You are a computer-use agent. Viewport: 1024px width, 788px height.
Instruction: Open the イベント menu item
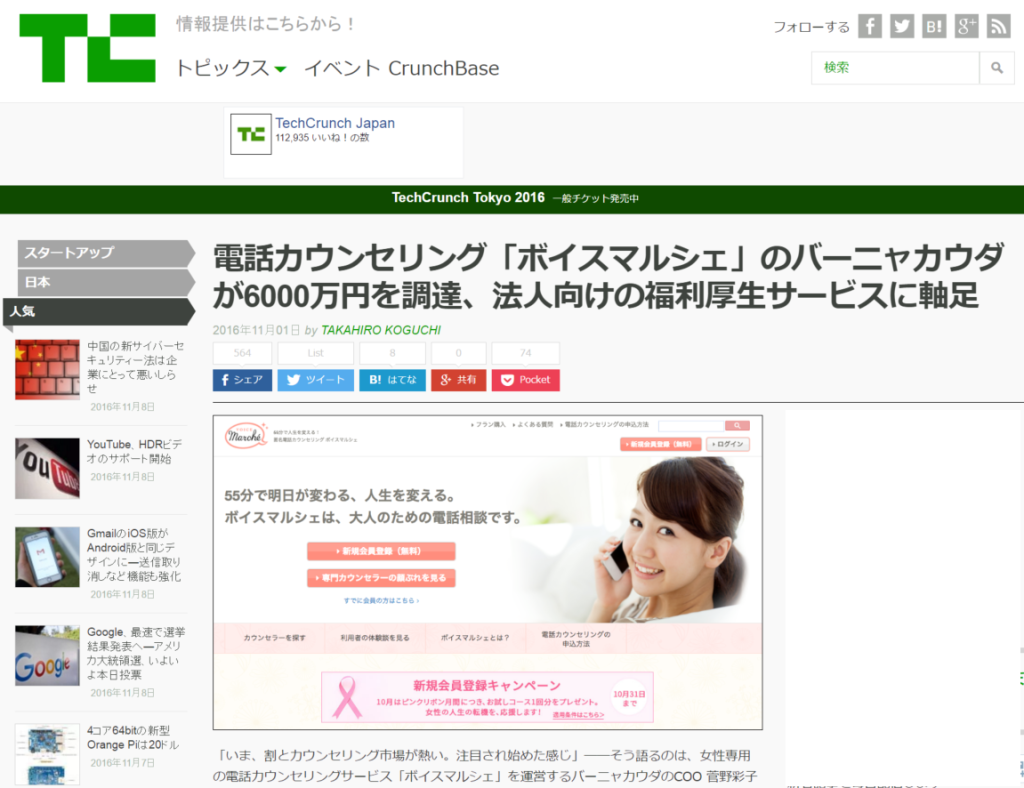(x=342, y=68)
